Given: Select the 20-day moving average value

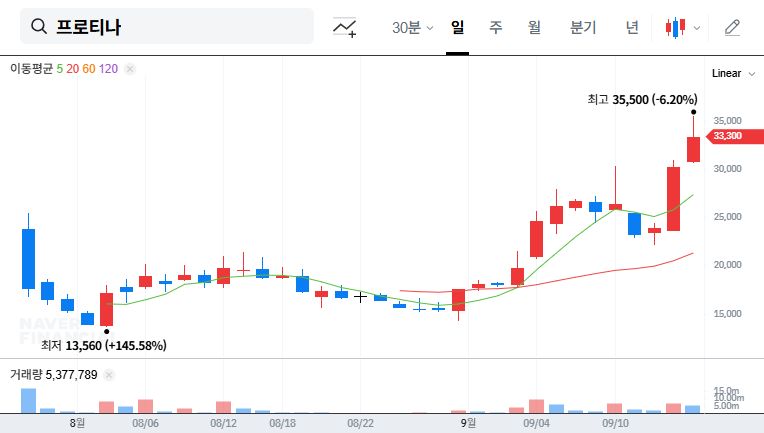Looking at the screenshot, I should pos(73,69).
